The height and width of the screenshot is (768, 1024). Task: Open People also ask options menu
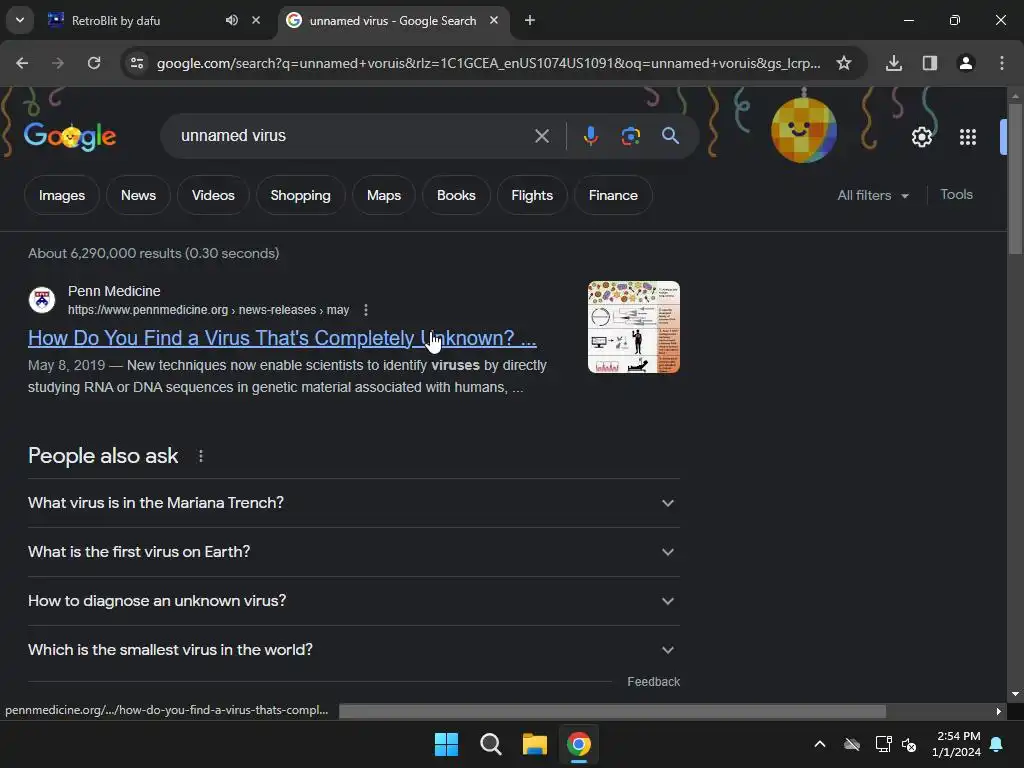pos(201,456)
